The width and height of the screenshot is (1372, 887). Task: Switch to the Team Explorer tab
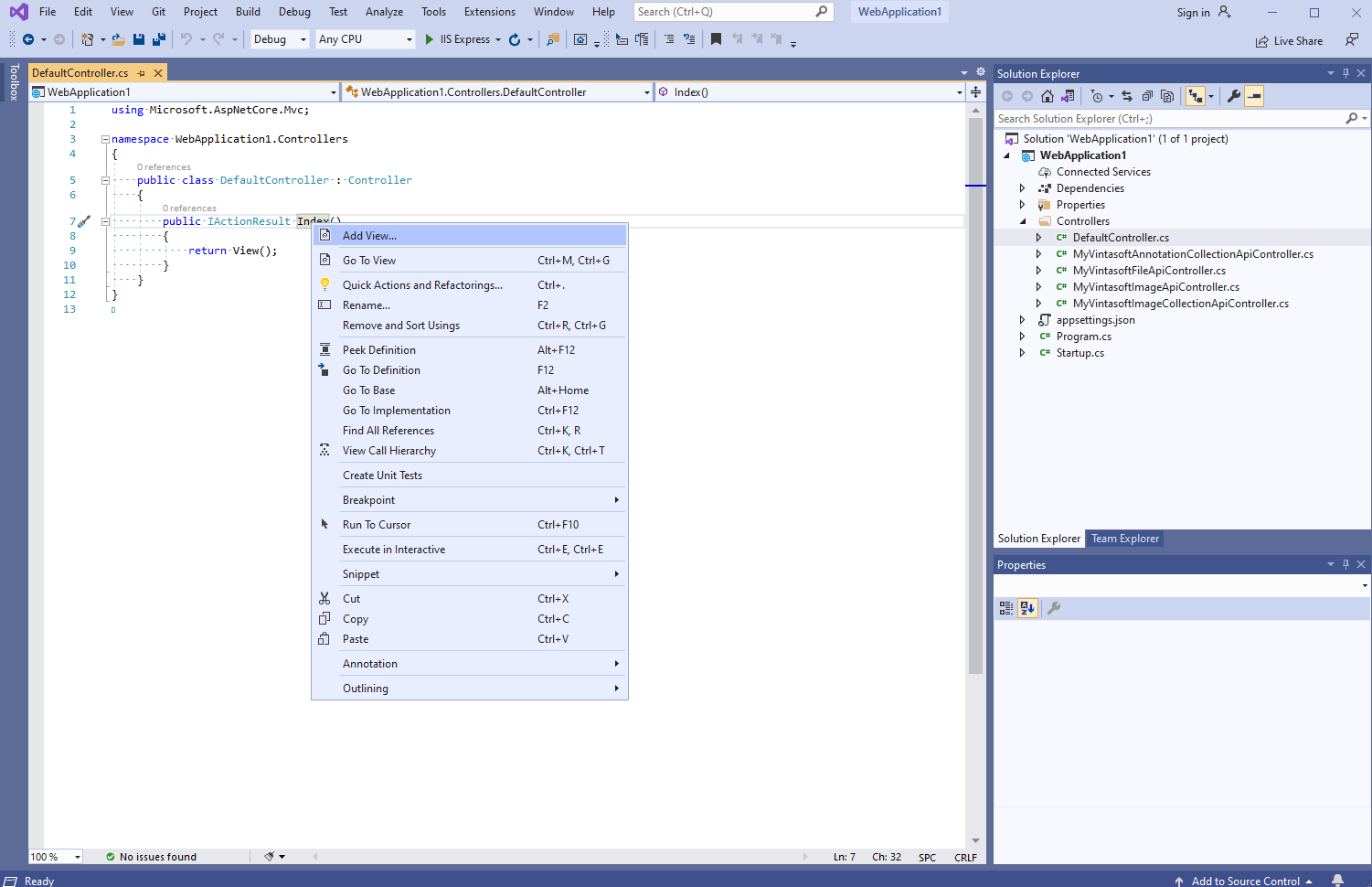(1124, 539)
